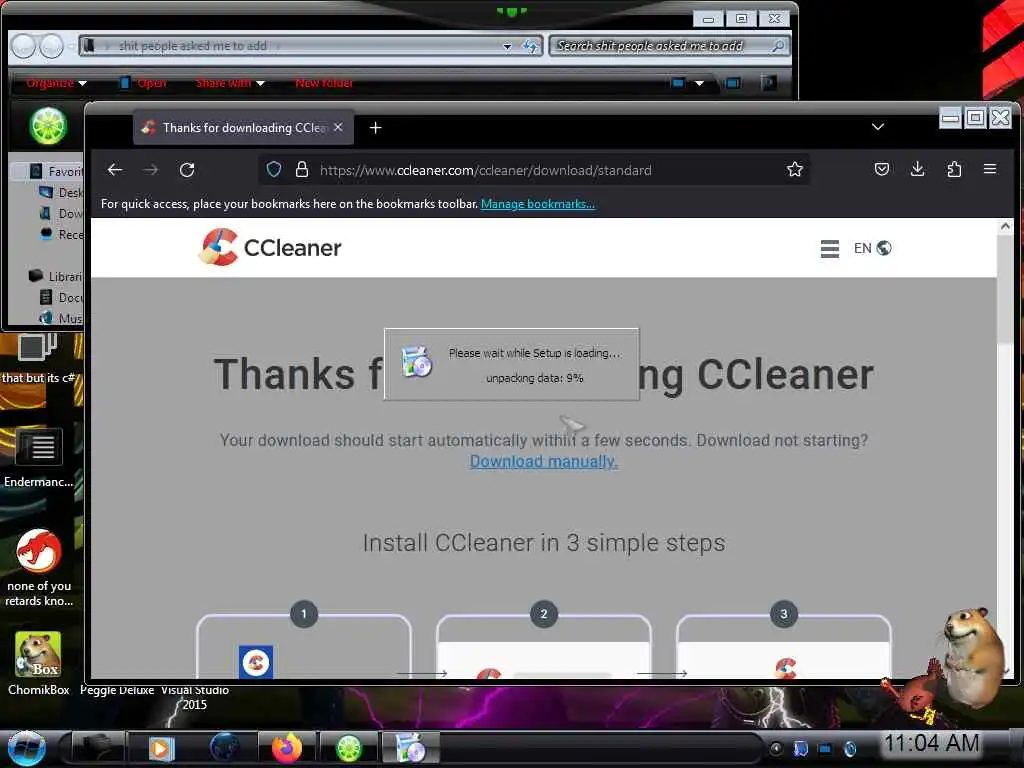Select Documents in Explorer sidebar
The height and width of the screenshot is (768, 1024).
61,298
